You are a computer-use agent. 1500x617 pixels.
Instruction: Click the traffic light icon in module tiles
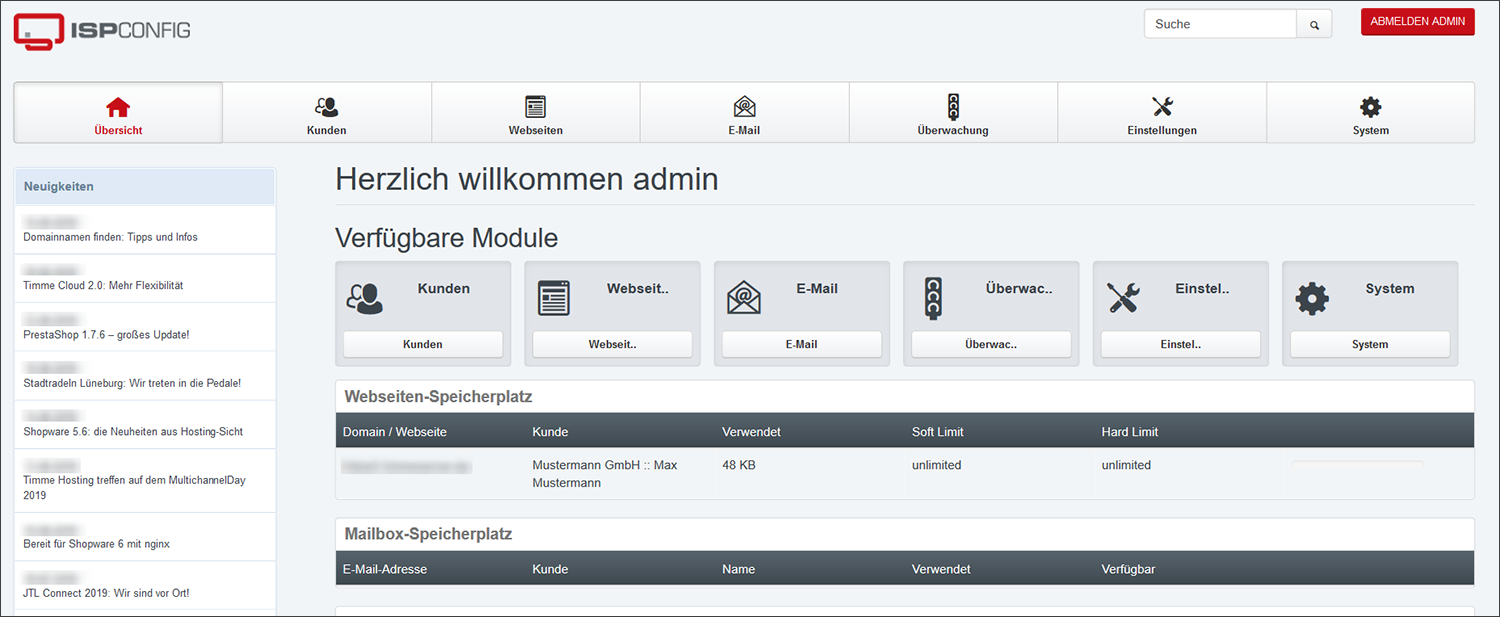point(932,298)
